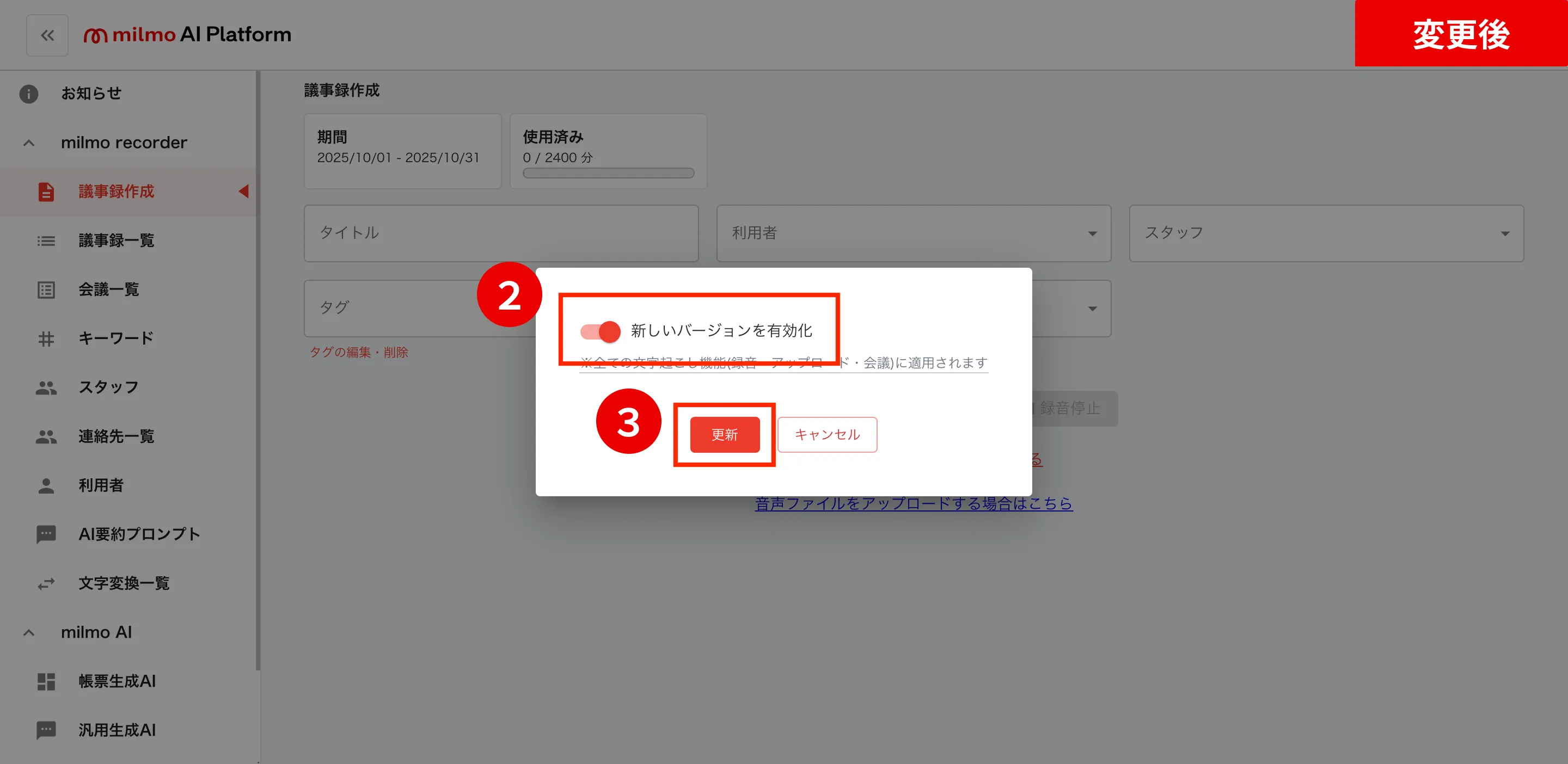Click the タイトル input field
The width and height of the screenshot is (1568, 764).
[501, 233]
